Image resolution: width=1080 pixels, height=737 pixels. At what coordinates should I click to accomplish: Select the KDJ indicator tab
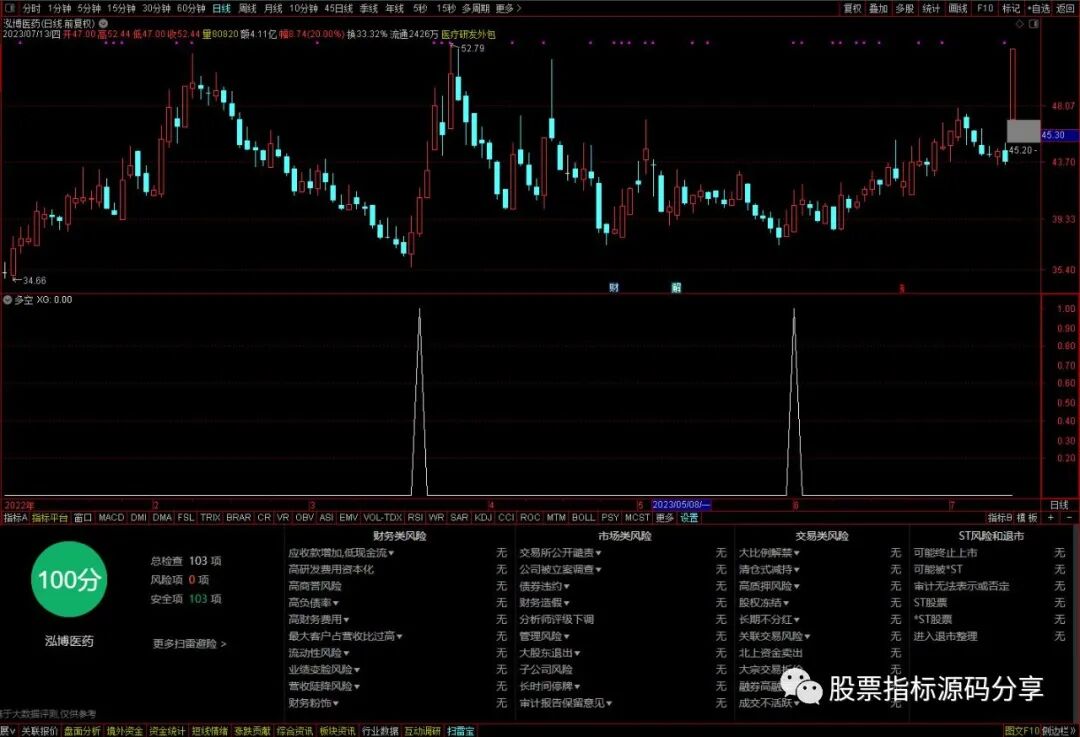click(484, 517)
